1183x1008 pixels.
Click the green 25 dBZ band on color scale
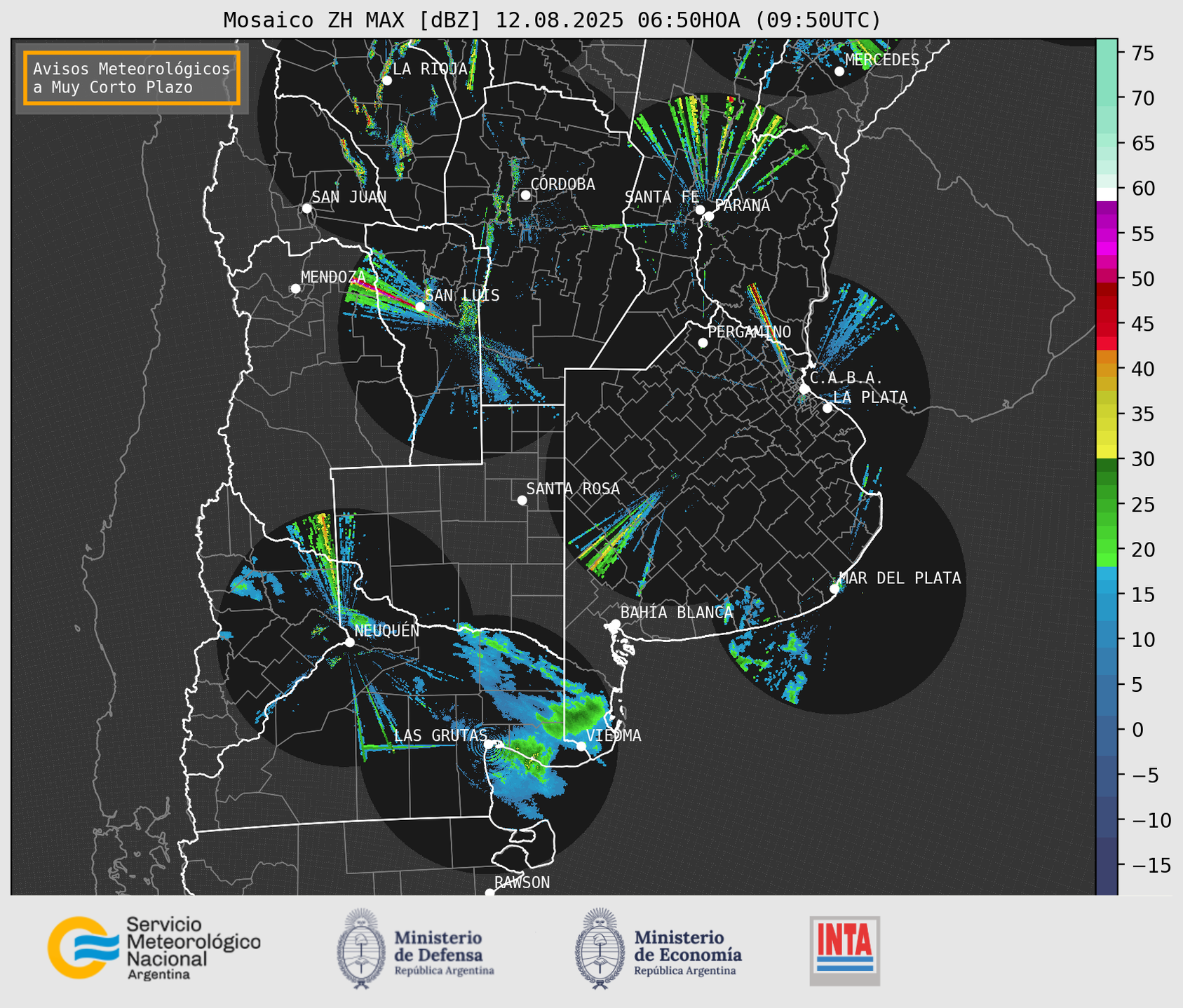coord(1107,505)
